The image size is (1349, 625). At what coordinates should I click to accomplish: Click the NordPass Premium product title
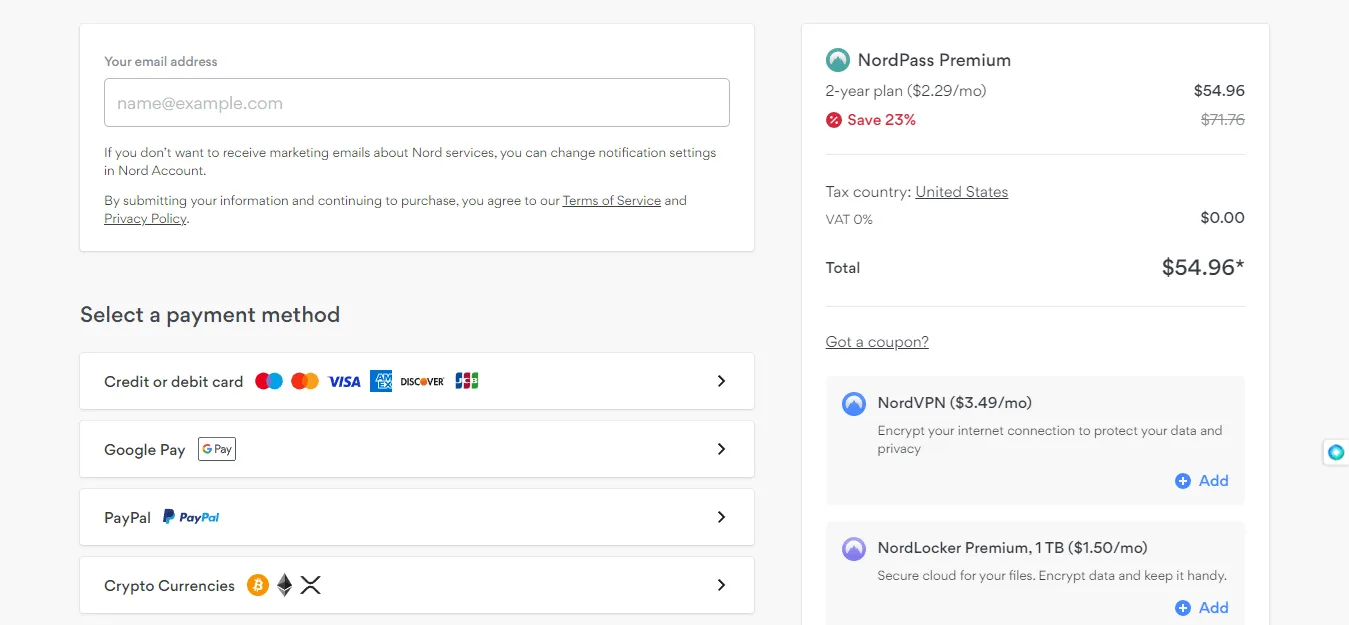[x=934, y=60]
